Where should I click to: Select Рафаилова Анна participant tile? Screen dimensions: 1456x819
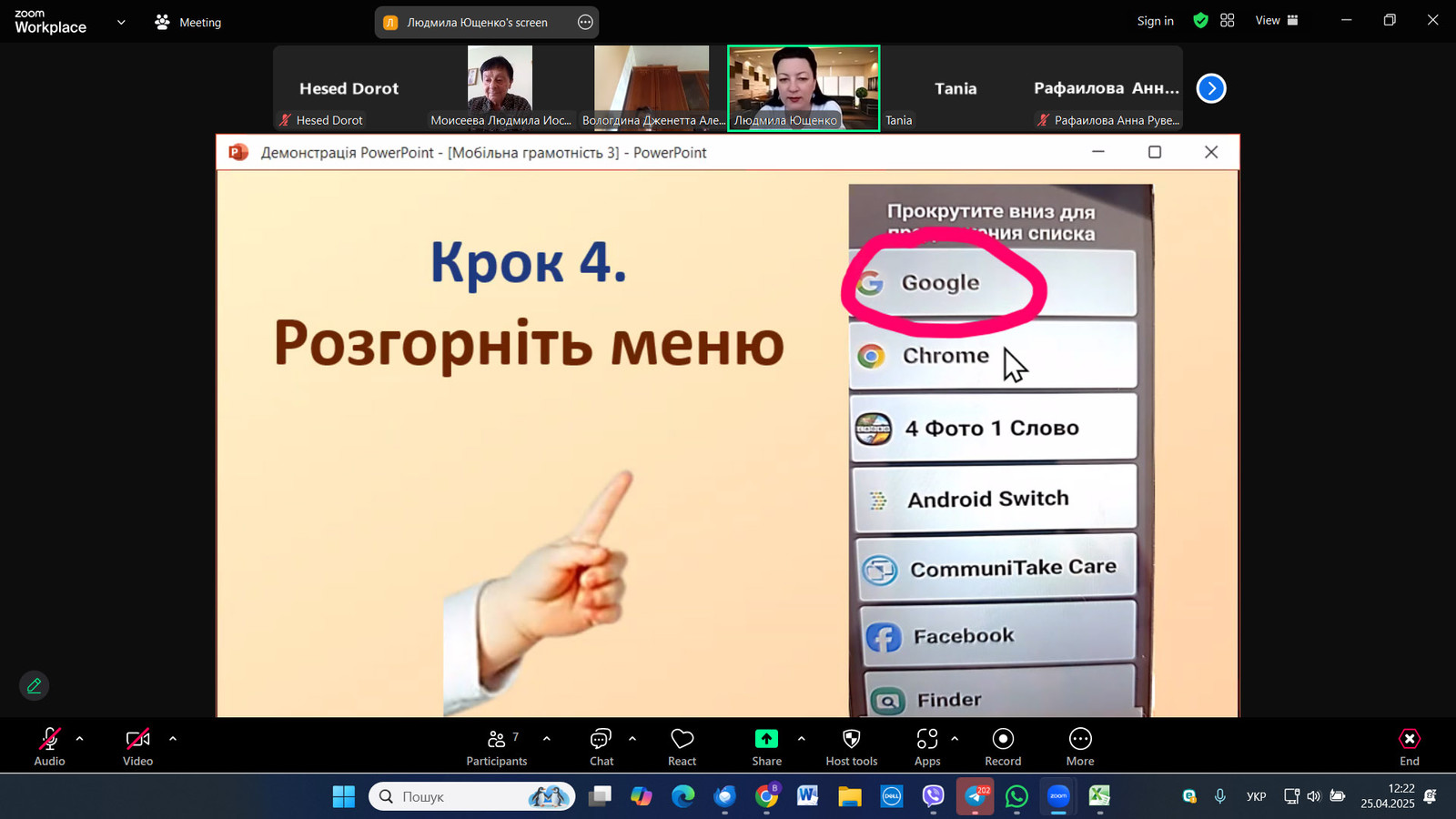tap(1107, 88)
